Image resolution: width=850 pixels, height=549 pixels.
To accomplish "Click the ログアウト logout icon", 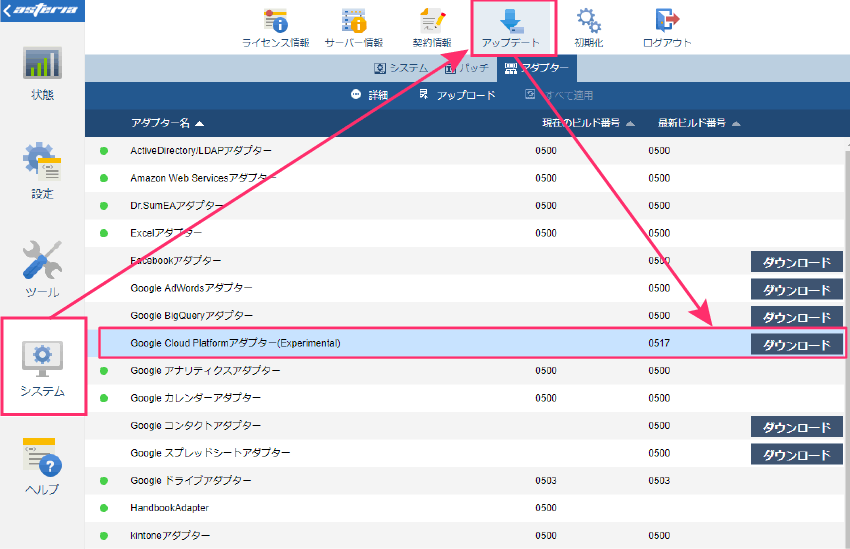I will point(667,20).
